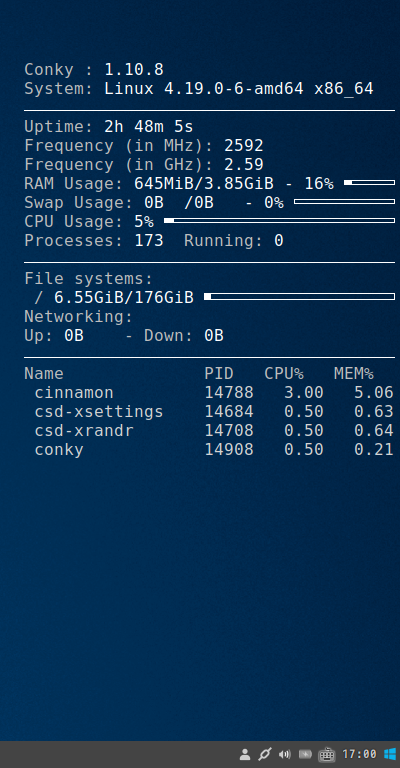Viewport: 400px width, 768px height.
Task: Click the Swap Usage label
Action: 78,202
